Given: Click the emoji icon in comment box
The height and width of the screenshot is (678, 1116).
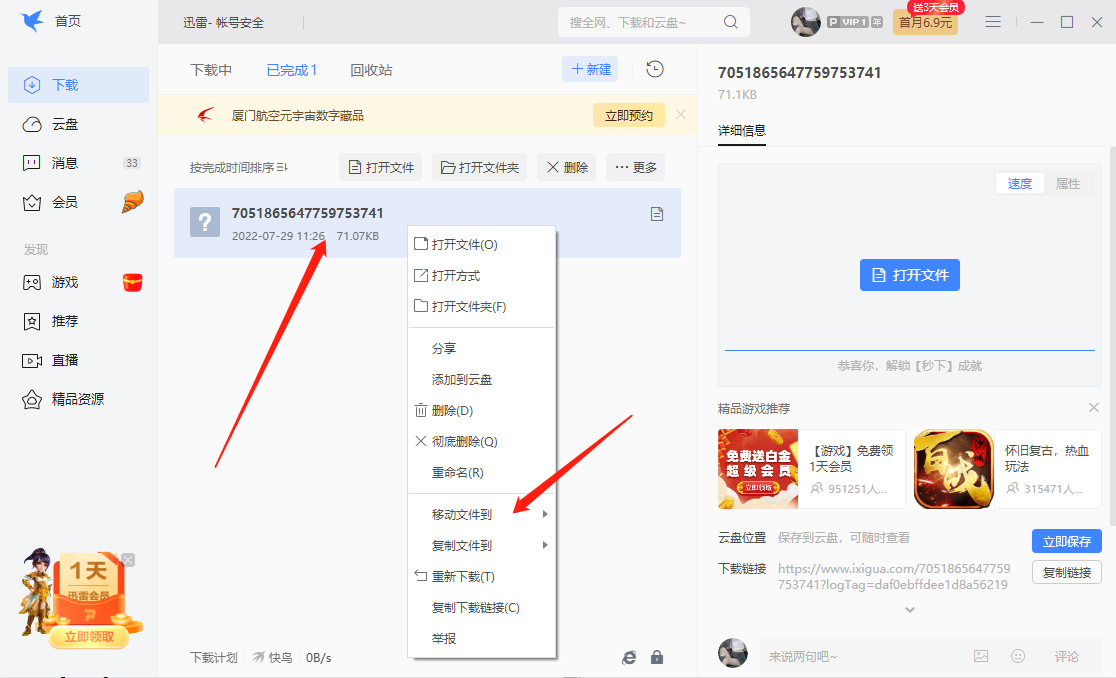Looking at the screenshot, I should [x=1018, y=655].
